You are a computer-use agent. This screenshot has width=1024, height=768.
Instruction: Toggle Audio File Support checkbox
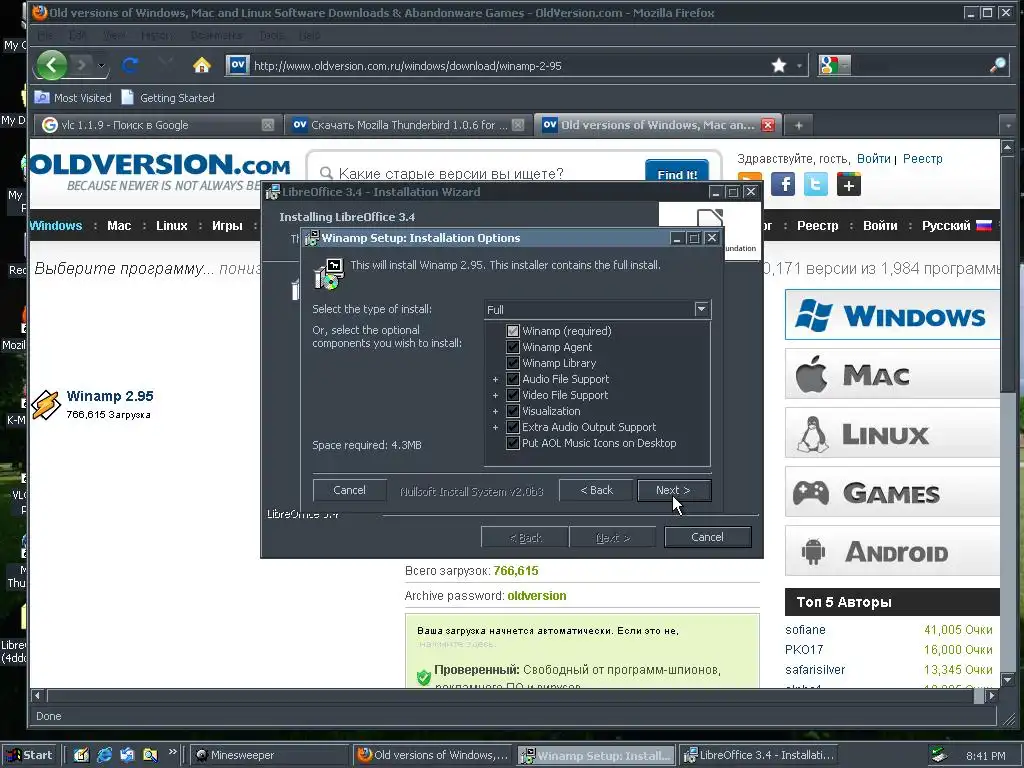[513, 379]
